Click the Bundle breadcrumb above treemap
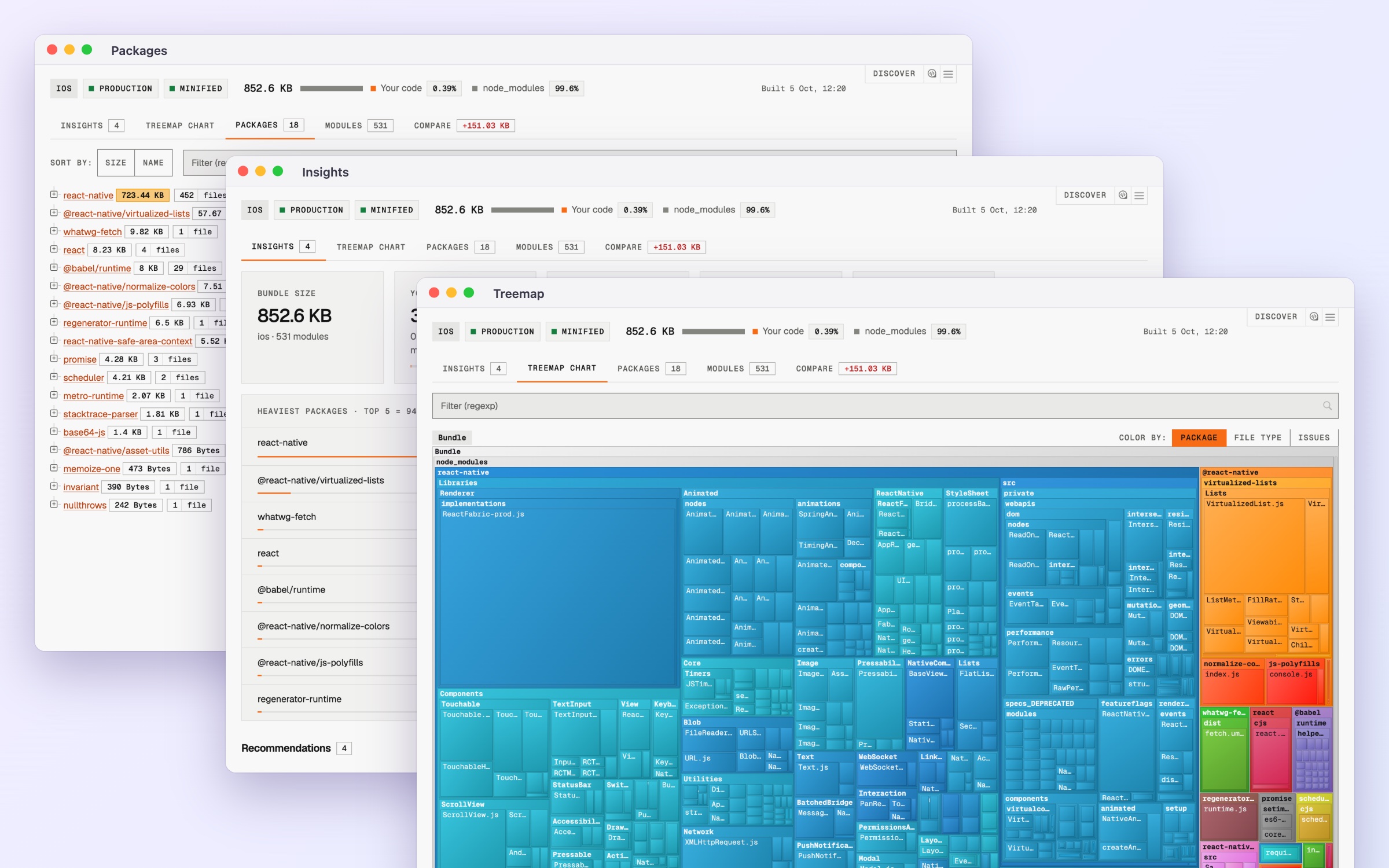1389x868 pixels. pos(452,437)
